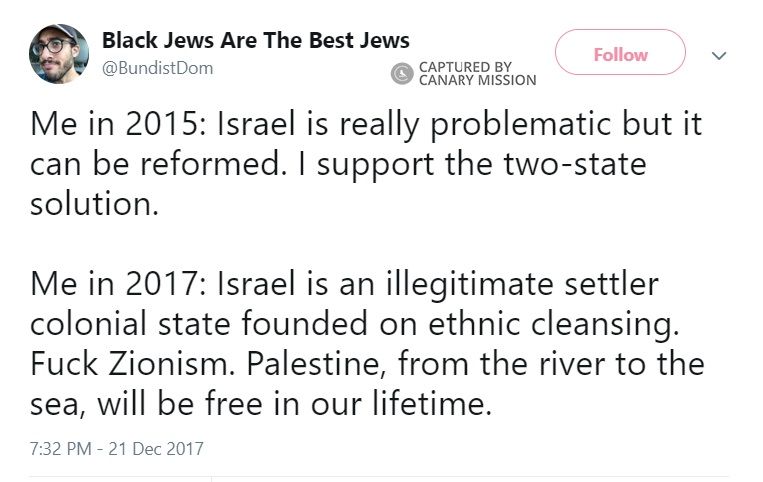Click the Follow button
This screenshot has height=482, width=763.
tap(620, 54)
